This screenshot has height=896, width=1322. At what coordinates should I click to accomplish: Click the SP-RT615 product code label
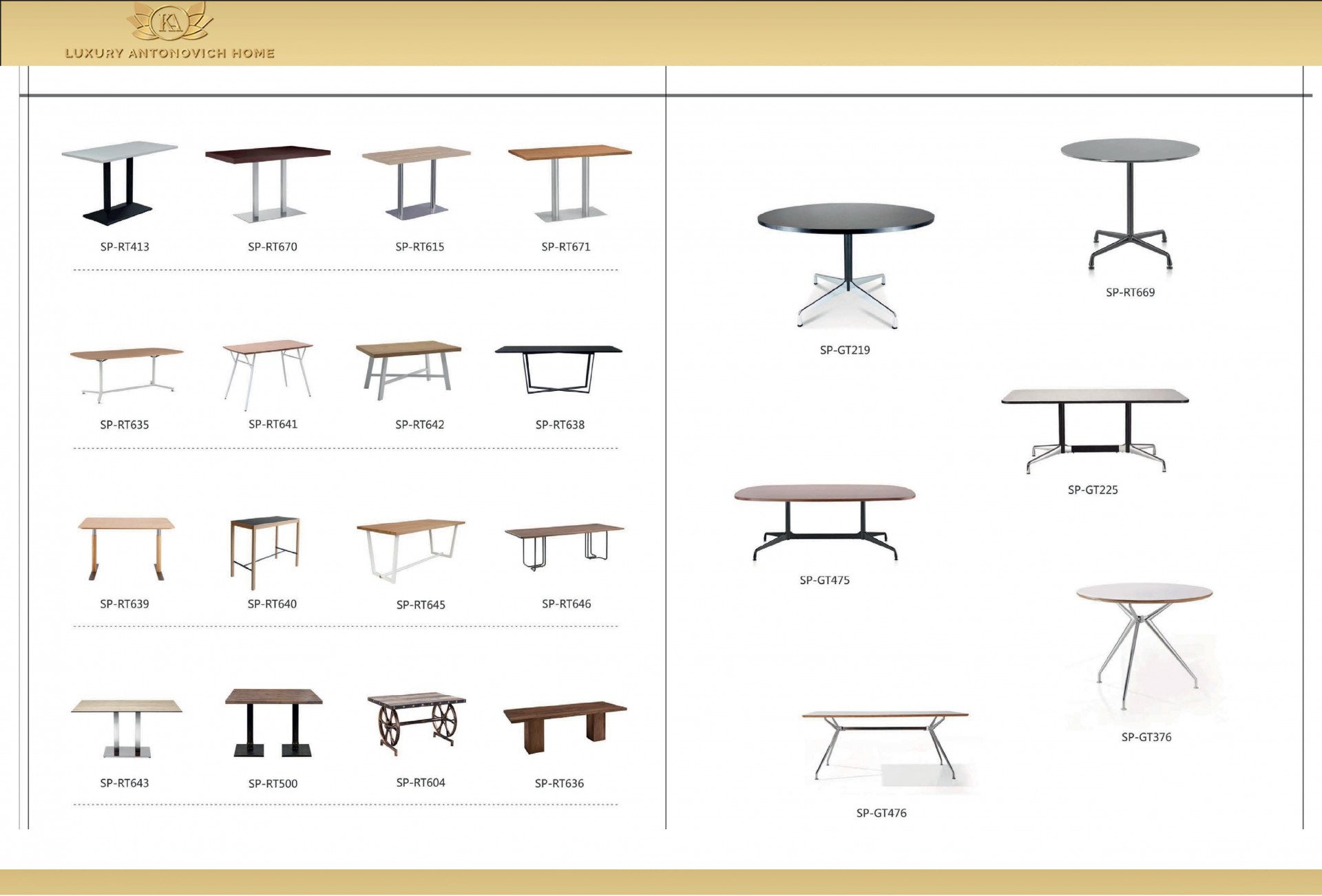click(x=419, y=246)
